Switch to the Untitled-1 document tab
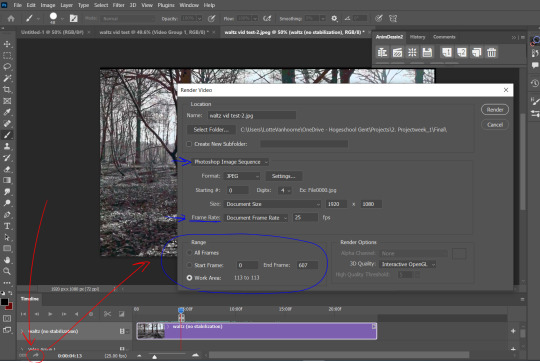The height and width of the screenshot is (363, 540). [52, 32]
